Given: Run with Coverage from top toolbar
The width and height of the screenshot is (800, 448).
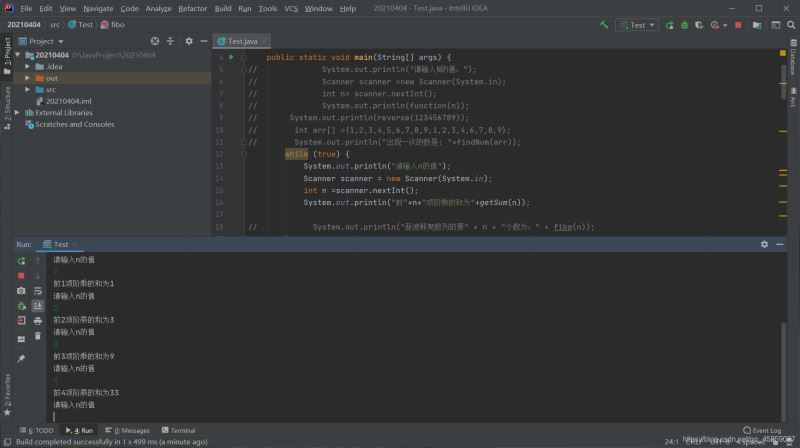Looking at the screenshot, I should (x=698, y=24).
